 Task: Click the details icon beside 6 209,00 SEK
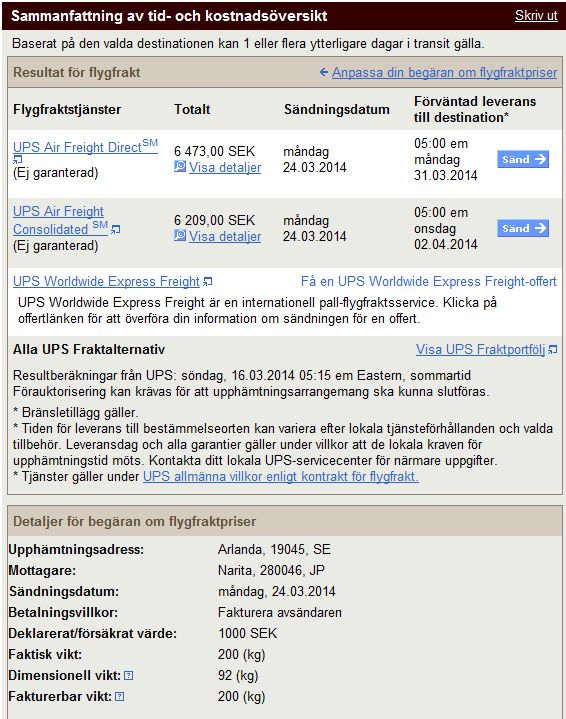click(180, 236)
